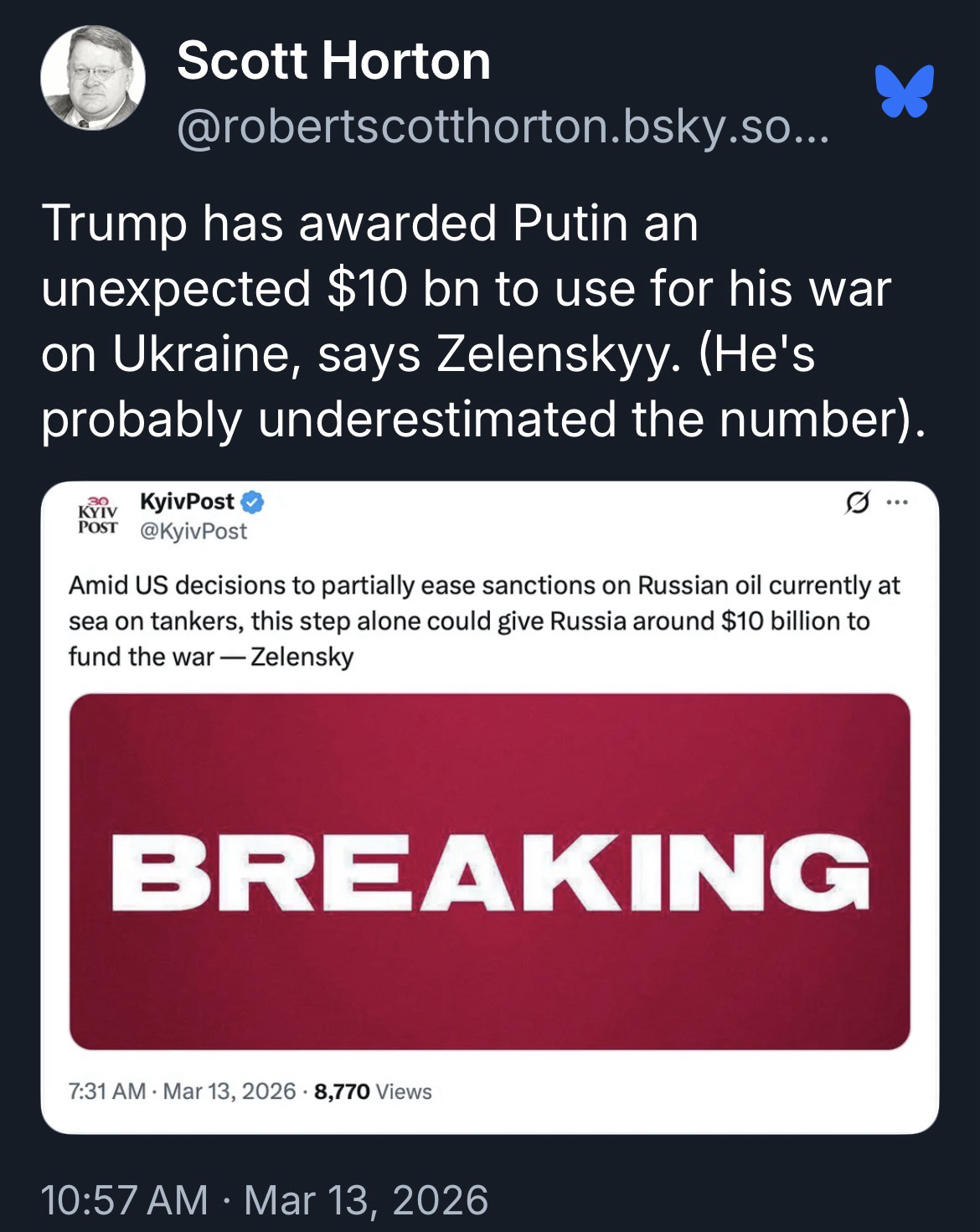
Task: Select the KyivPost account name
Action: (x=187, y=501)
